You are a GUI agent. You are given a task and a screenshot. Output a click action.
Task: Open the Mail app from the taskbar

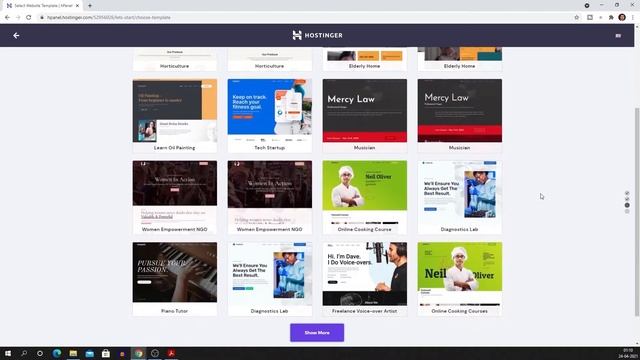pyautogui.click(x=89, y=353)
